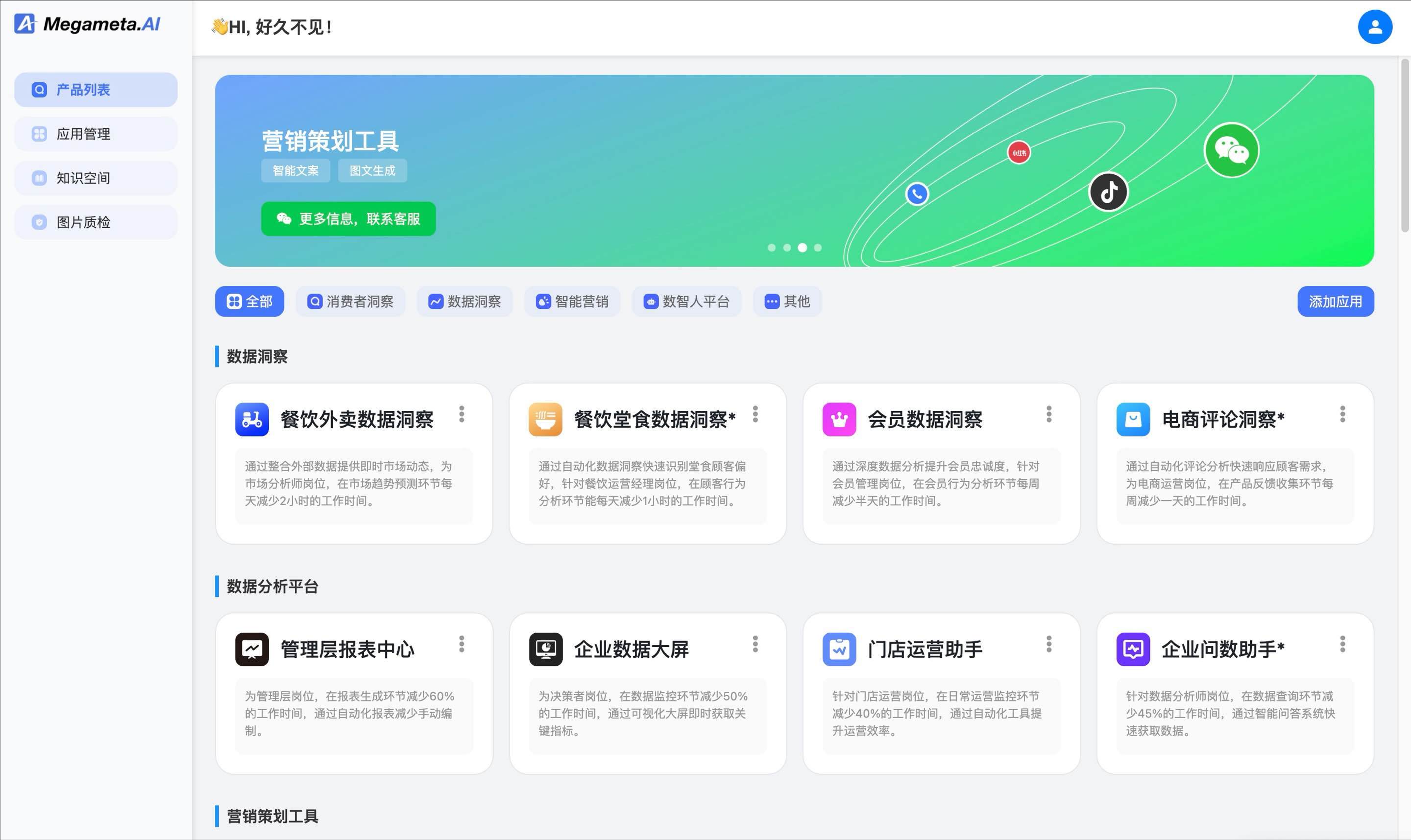The width and height of the screenshot is (1411, 840).
Task: Select the 全部 filter tab
Action: (x=250, y=301)
